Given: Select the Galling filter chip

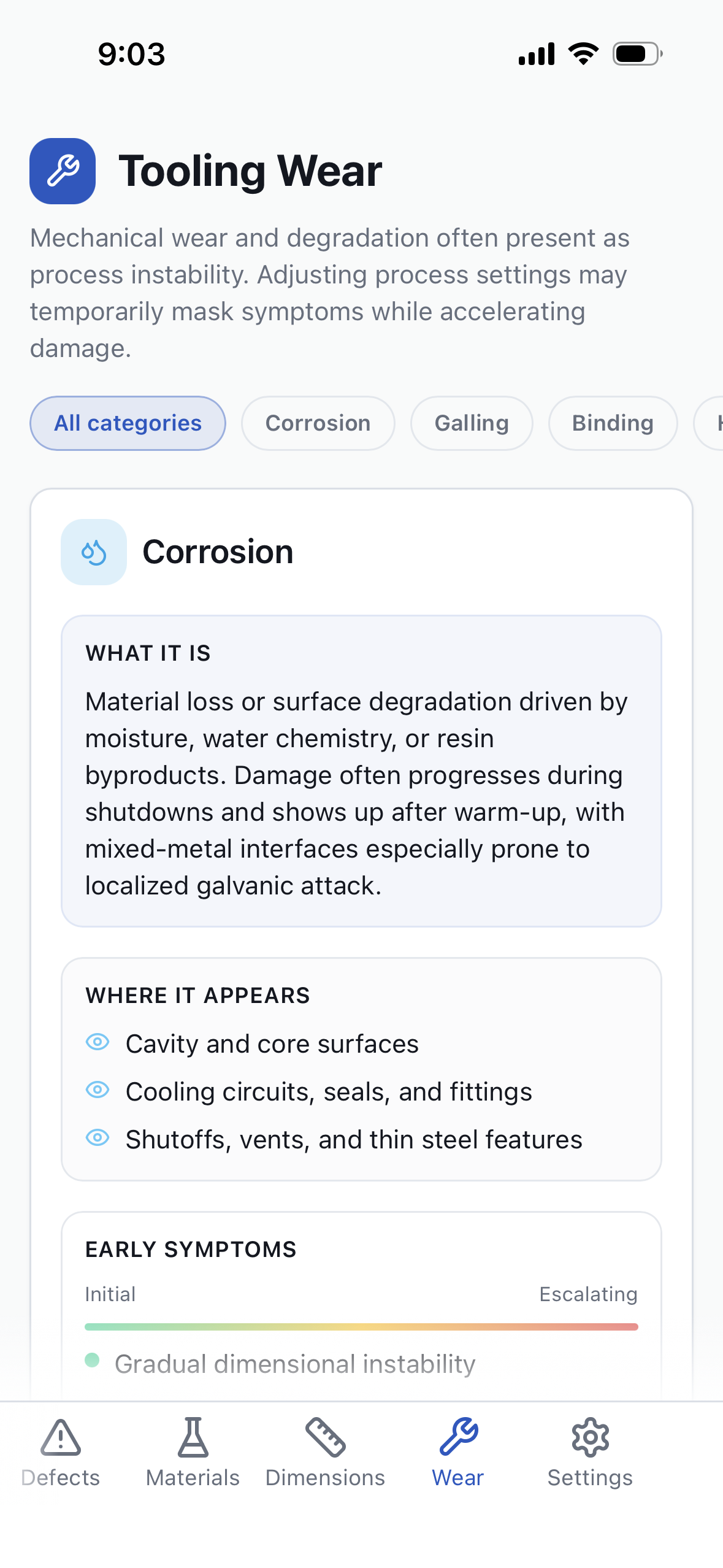Looking at the screenshot, I should coord(471,423).
